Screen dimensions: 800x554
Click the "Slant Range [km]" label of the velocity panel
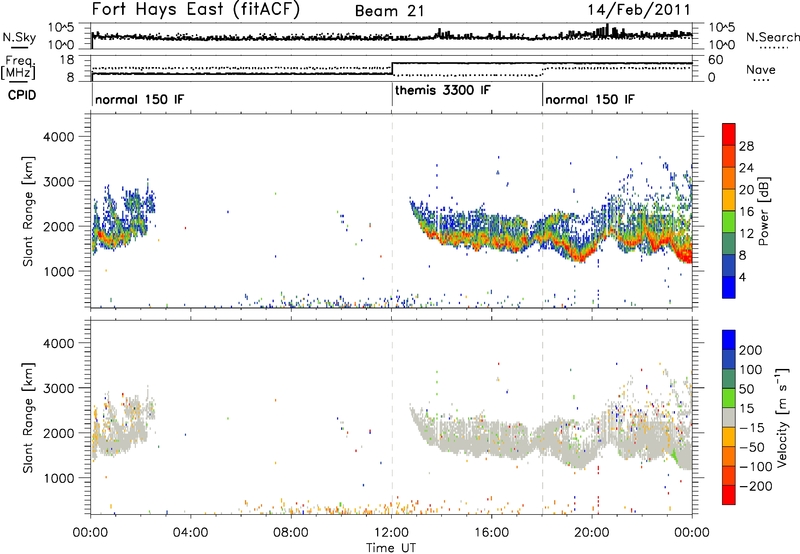click(x=28, y=417)
